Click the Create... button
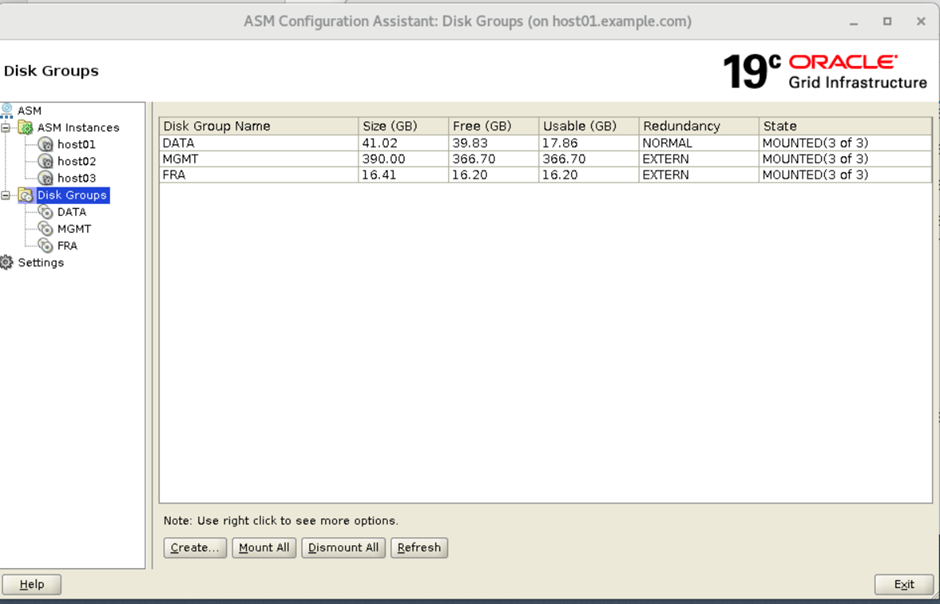Screen dimensions: 940x604 point(195,548)
